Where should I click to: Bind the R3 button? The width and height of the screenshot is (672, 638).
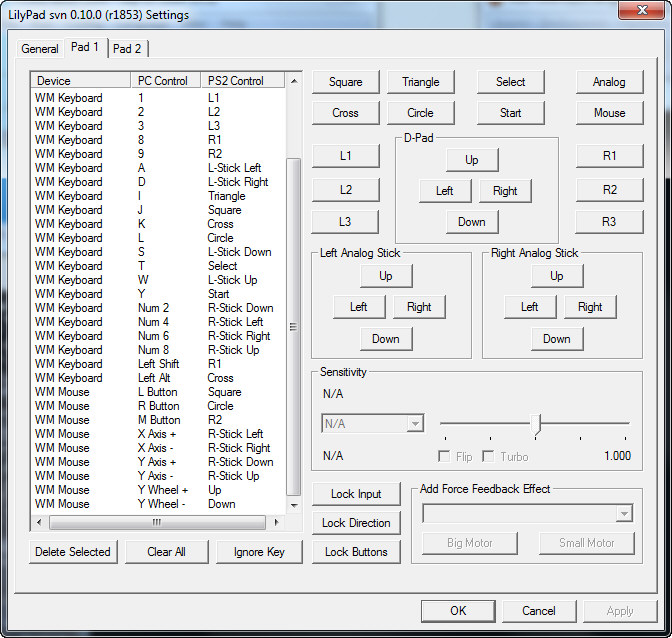point(609,222)
